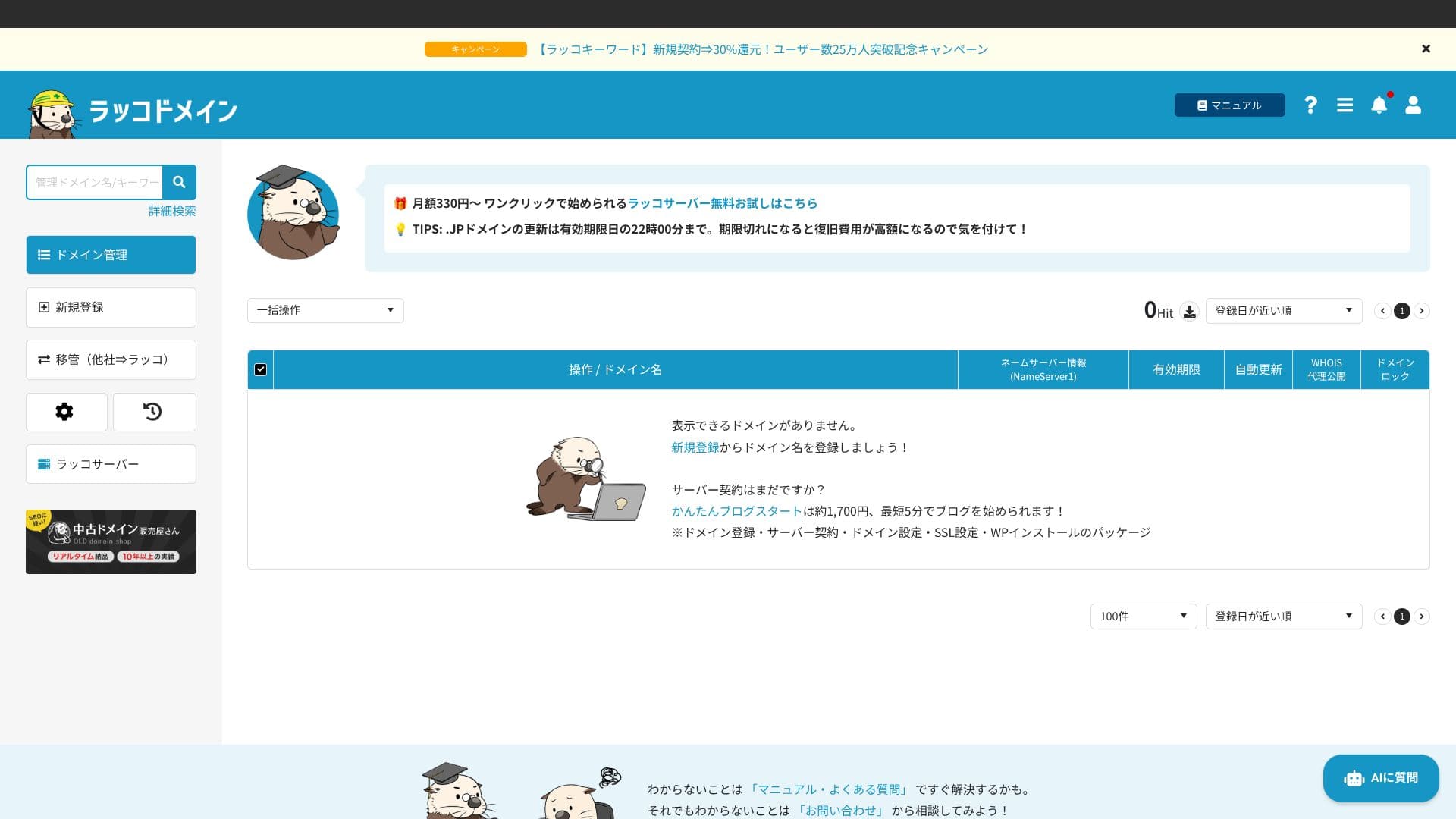Open the history clock button
This screenshot has height=819, width=1456.
pos(154,412)
